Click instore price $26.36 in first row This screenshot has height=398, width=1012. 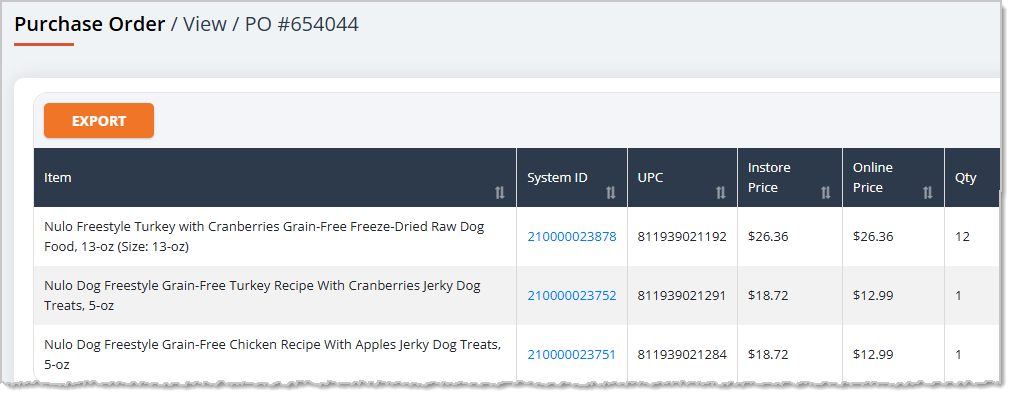(768, 237)
